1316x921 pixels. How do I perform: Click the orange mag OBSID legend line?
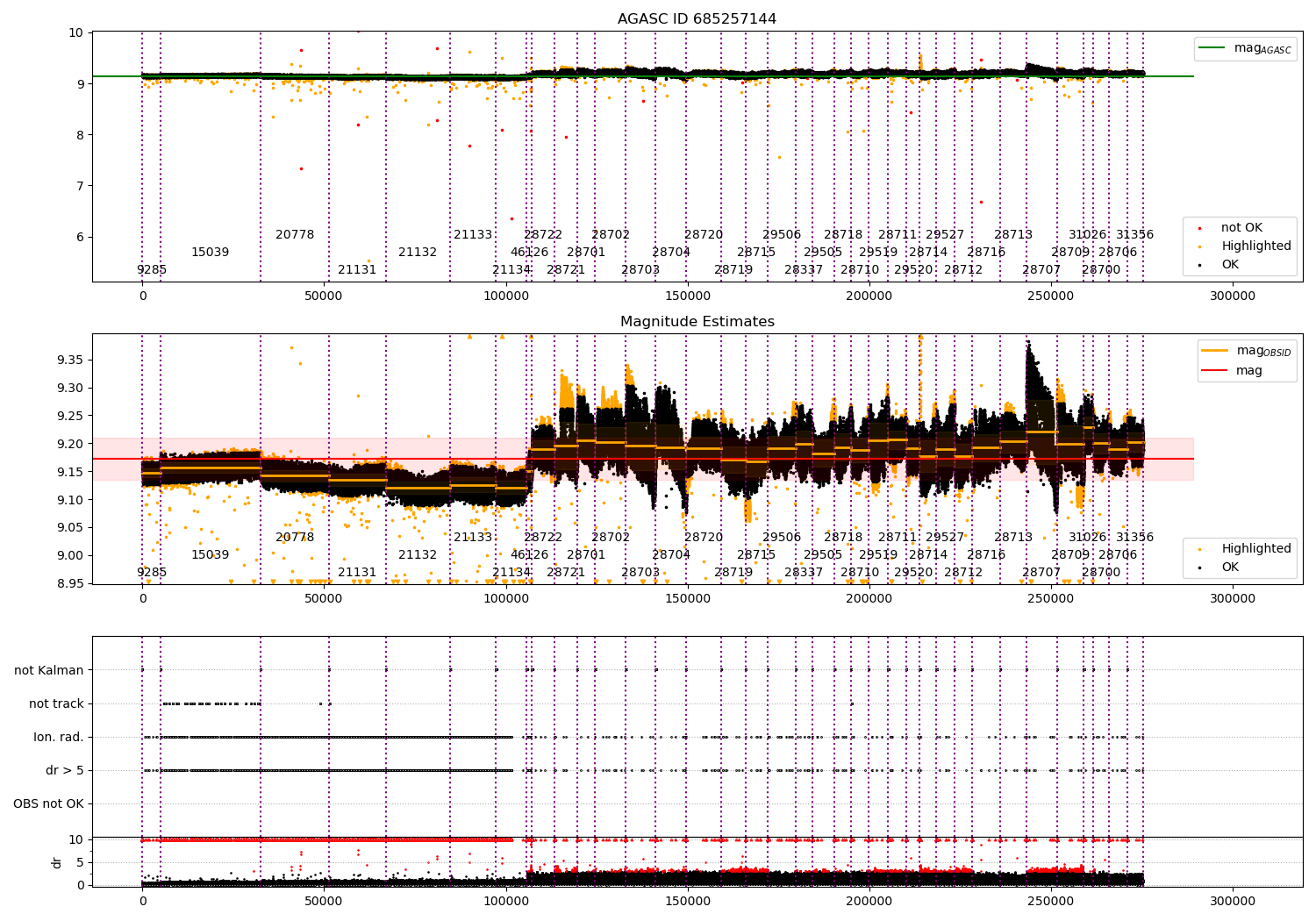coord(1213,351)
